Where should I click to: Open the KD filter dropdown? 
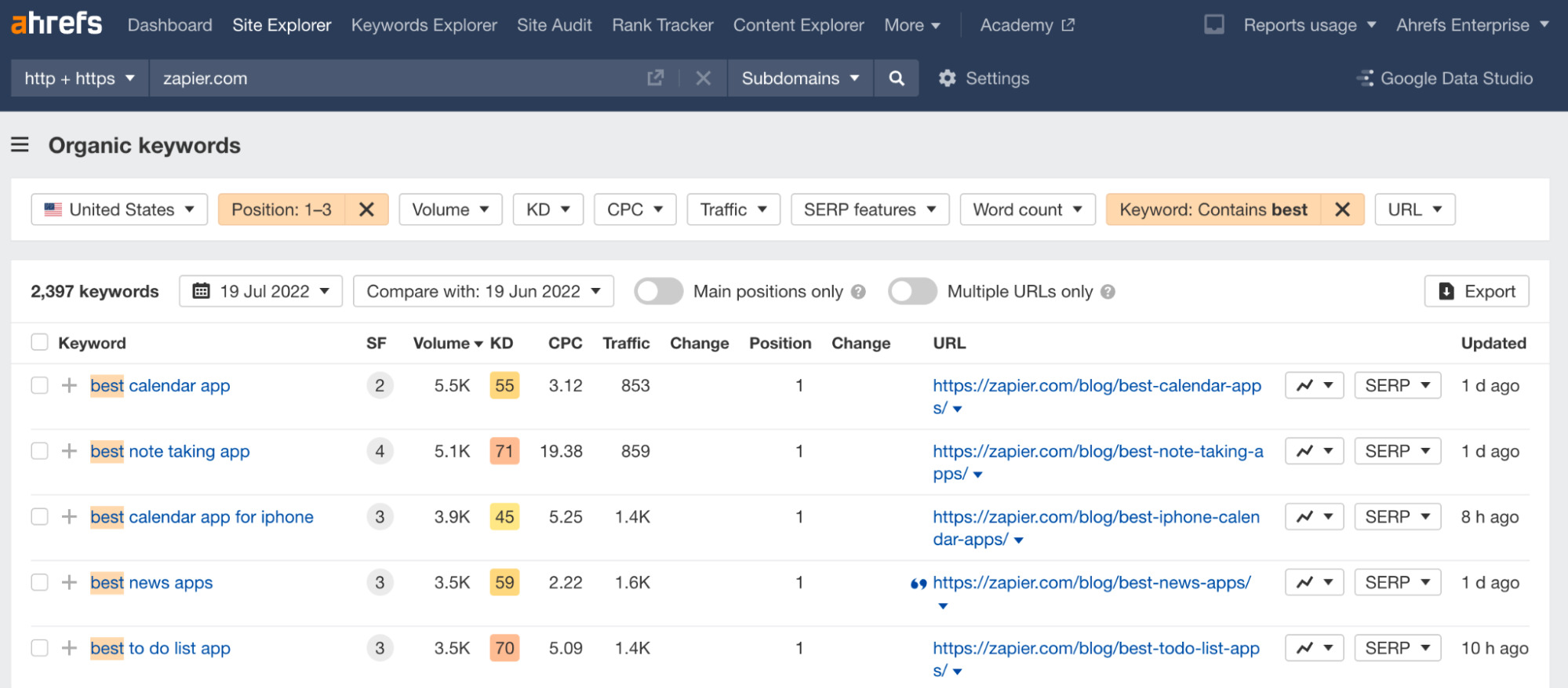[548, 209]
